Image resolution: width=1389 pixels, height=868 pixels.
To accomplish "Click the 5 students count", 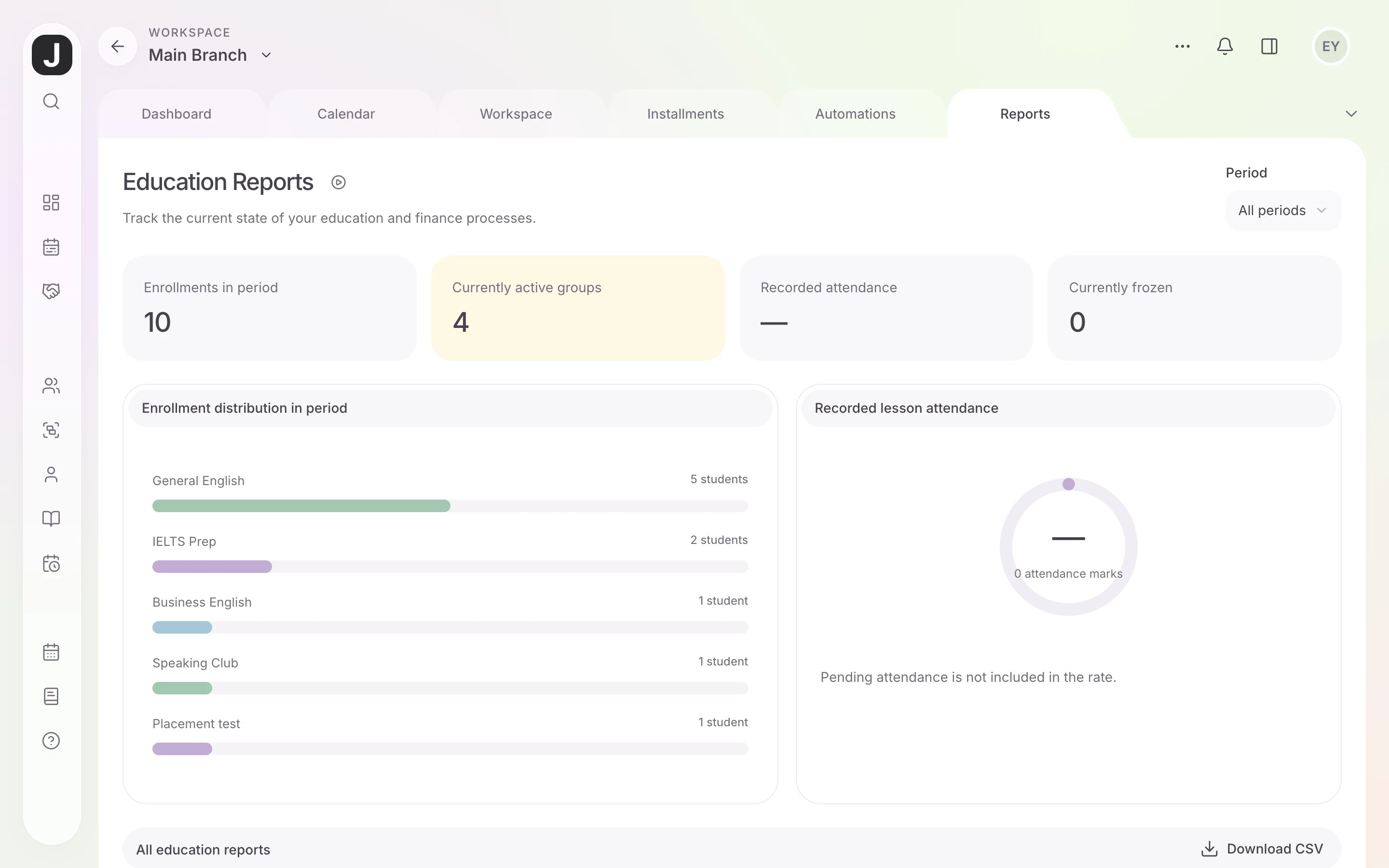I will (719, 479).
